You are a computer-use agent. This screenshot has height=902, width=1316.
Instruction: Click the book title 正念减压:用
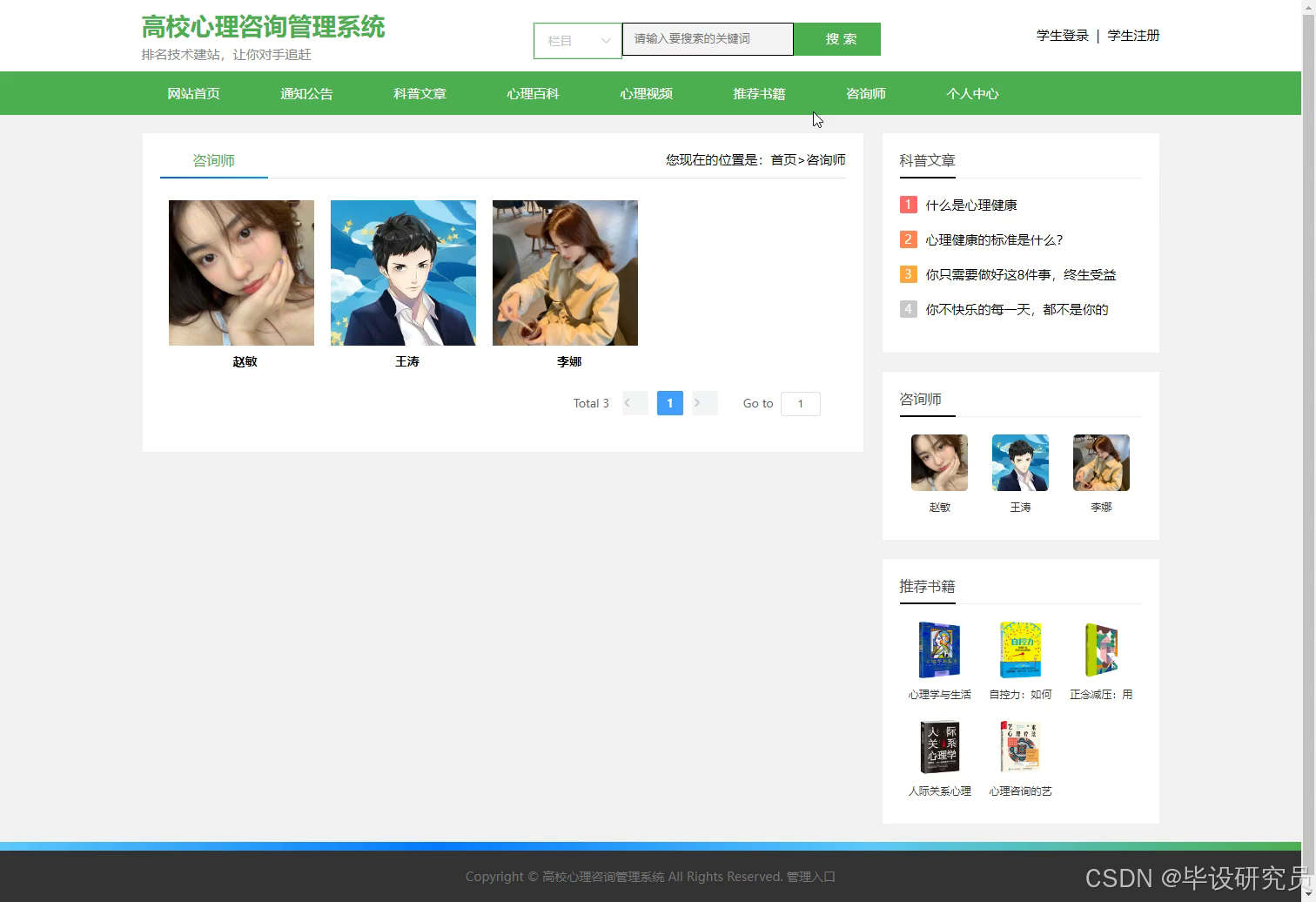(x=1101, y=695)
